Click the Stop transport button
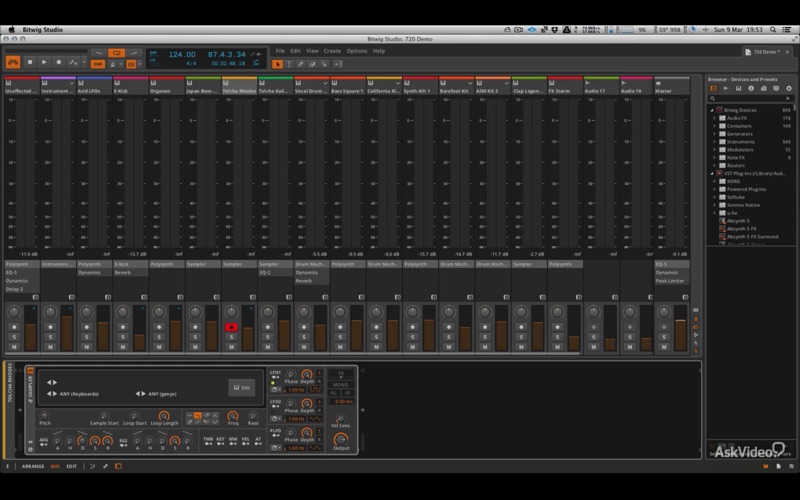The image size is (800, 500). coord(30,62)
